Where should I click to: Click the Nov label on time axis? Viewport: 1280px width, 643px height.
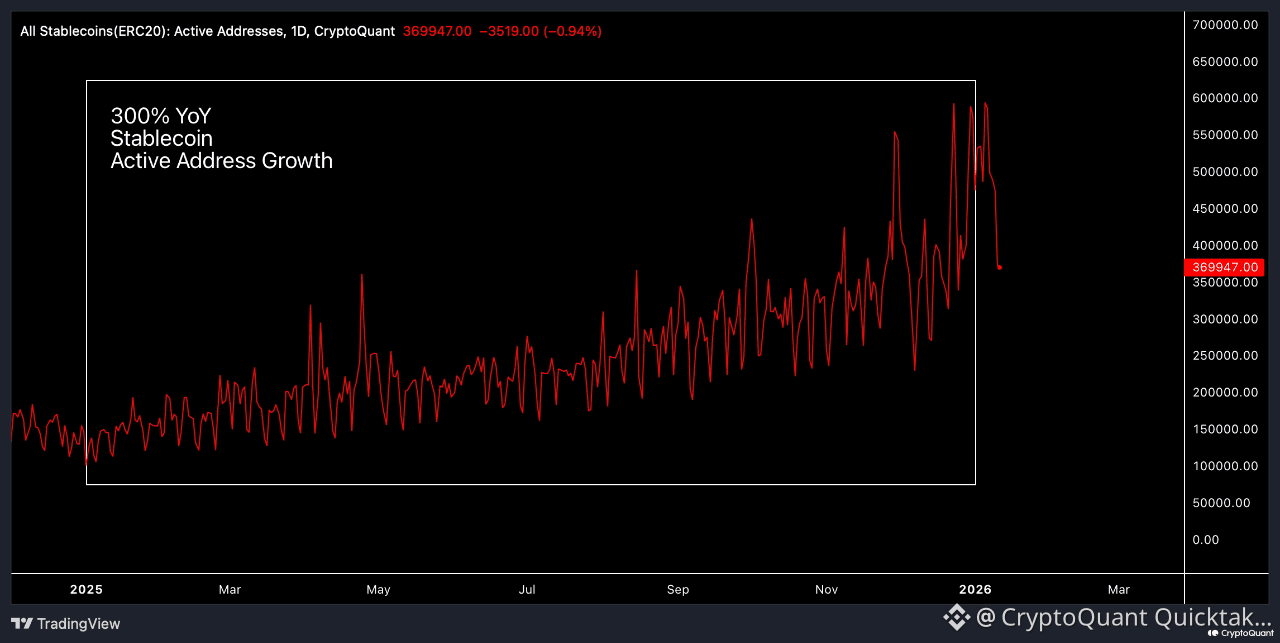tap(826, 590)
